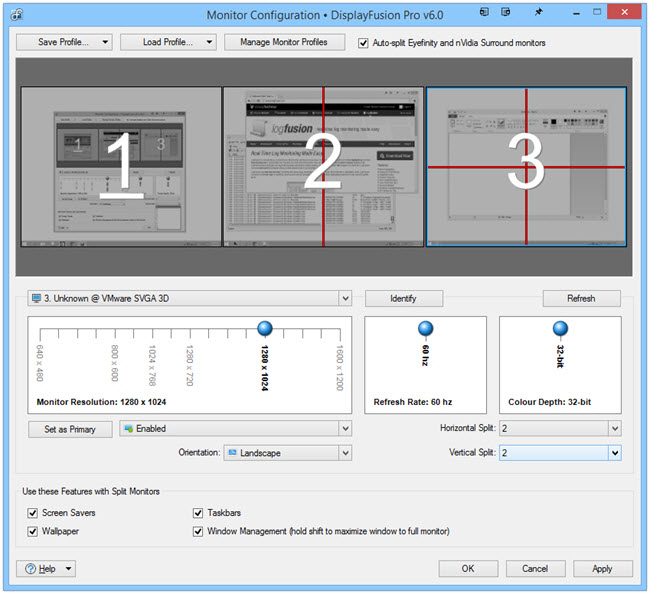Click the monitor icon in the monitor selector
This screenshot has width=650, height=594.
click(x=36, y=298)
